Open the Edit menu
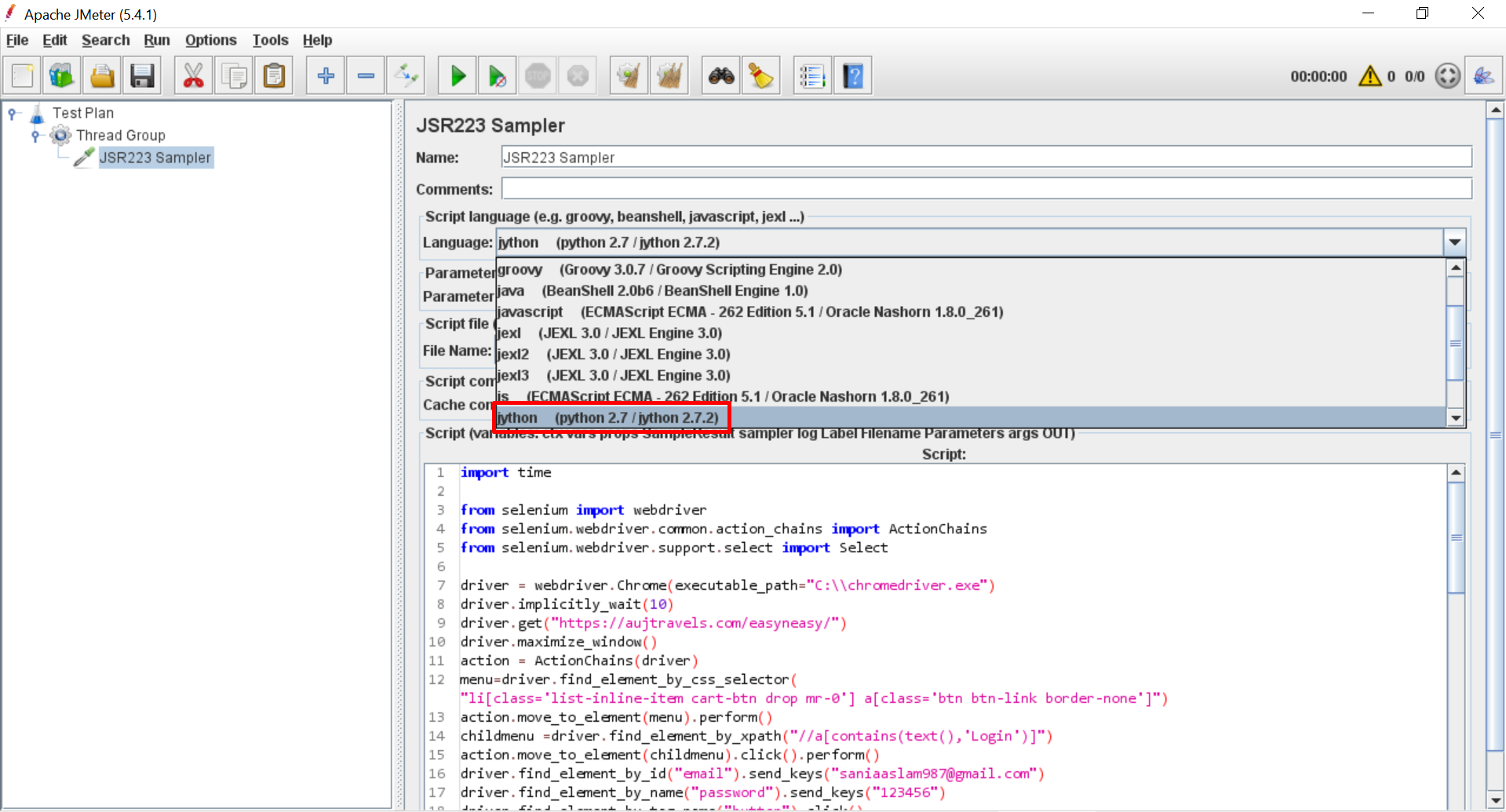1506x812 pixels. [55, 40]
